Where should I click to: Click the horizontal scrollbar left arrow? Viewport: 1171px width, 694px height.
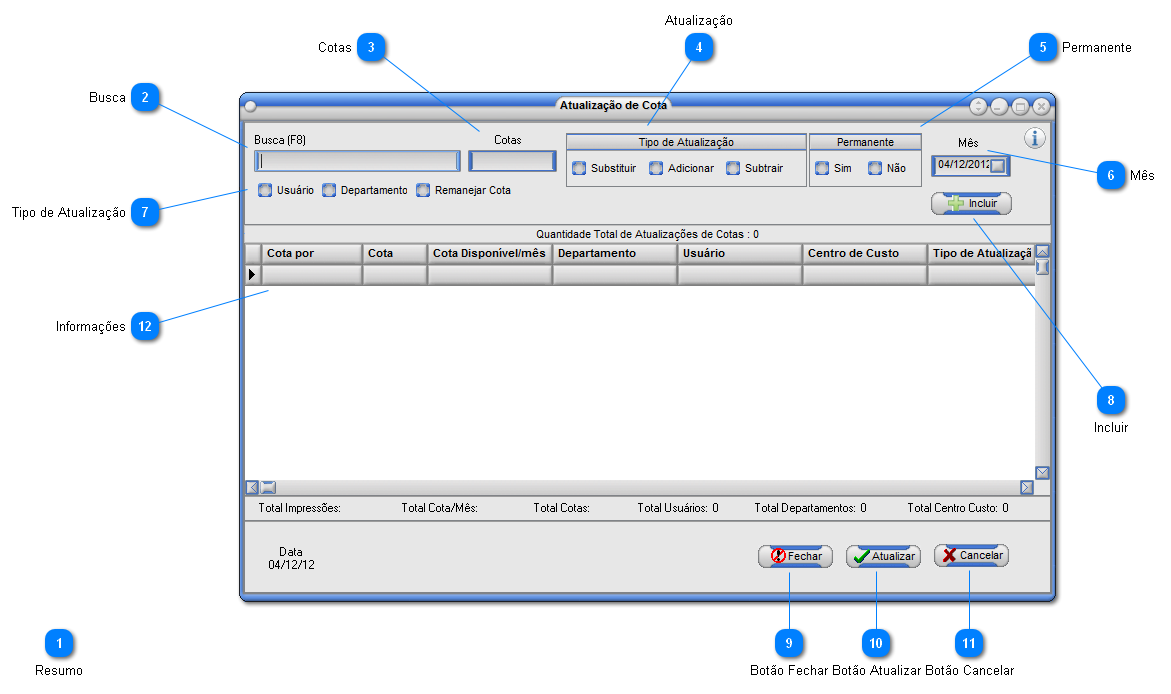(x=252, y=488)
